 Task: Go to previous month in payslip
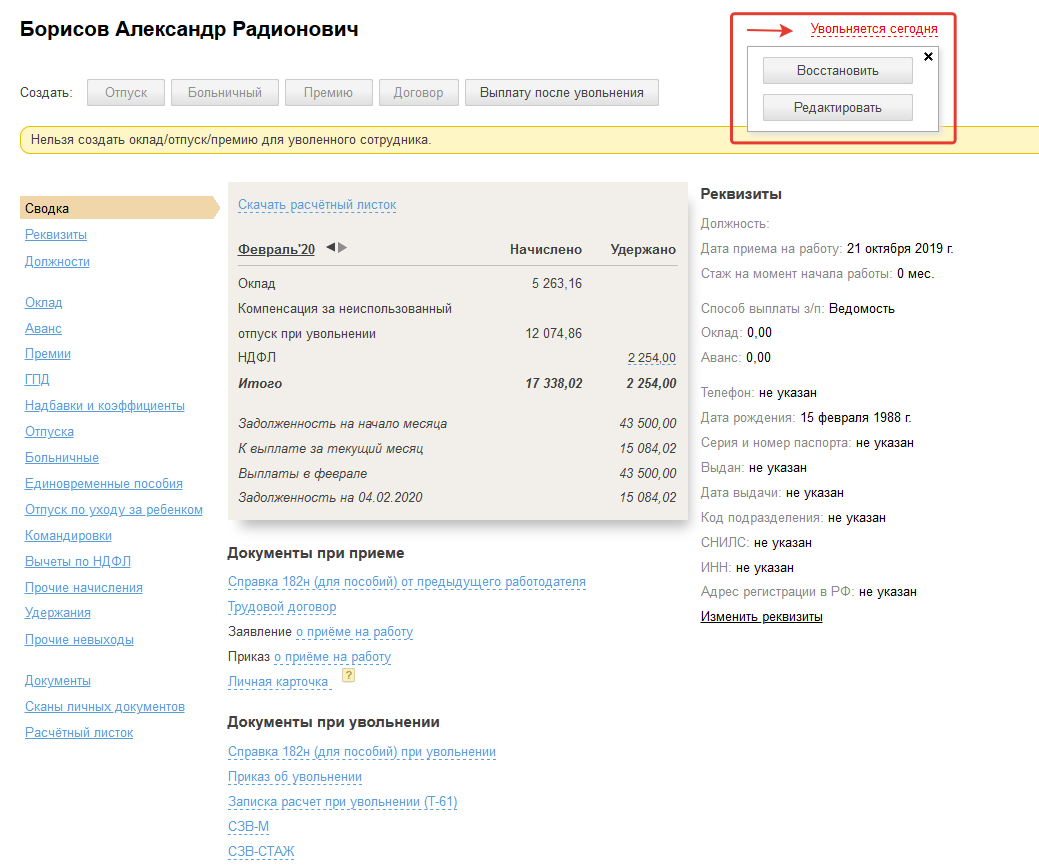(331, 248)
